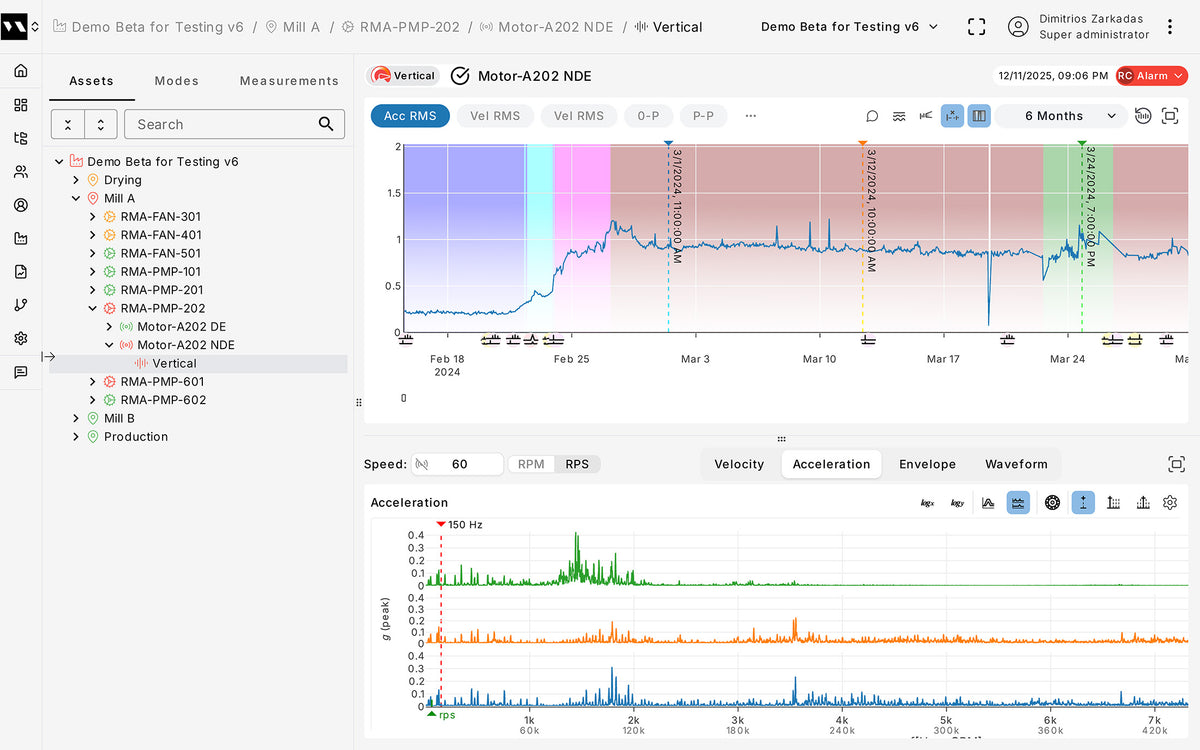The height and width of the screenshot is (750, 1200).
Task: Open the branch/merge icon in the sidebar
Action: [x=21, y=305]
